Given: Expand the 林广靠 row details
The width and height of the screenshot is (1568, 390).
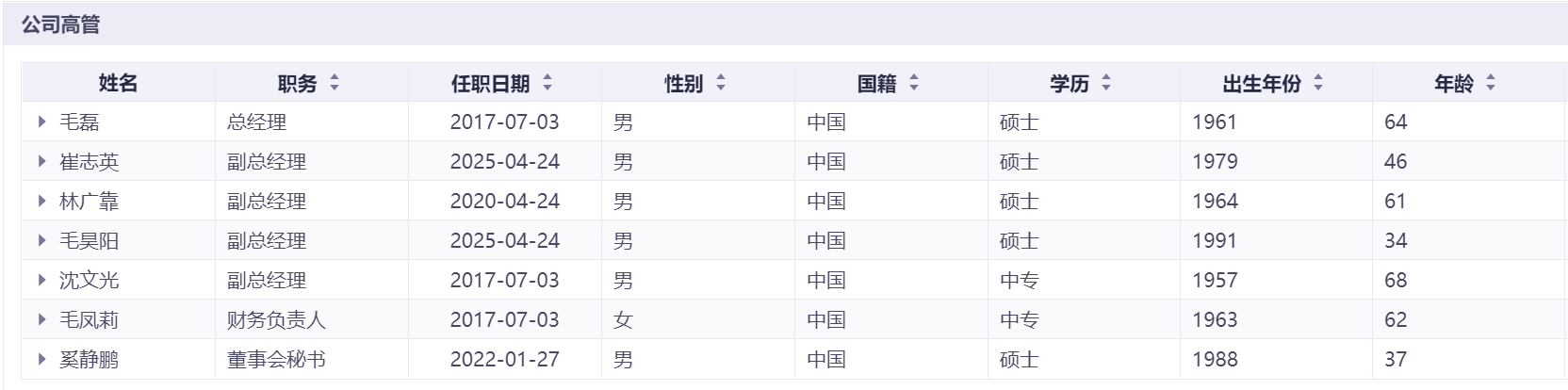Looking at the screenshot, I should [x=42, y=201].
